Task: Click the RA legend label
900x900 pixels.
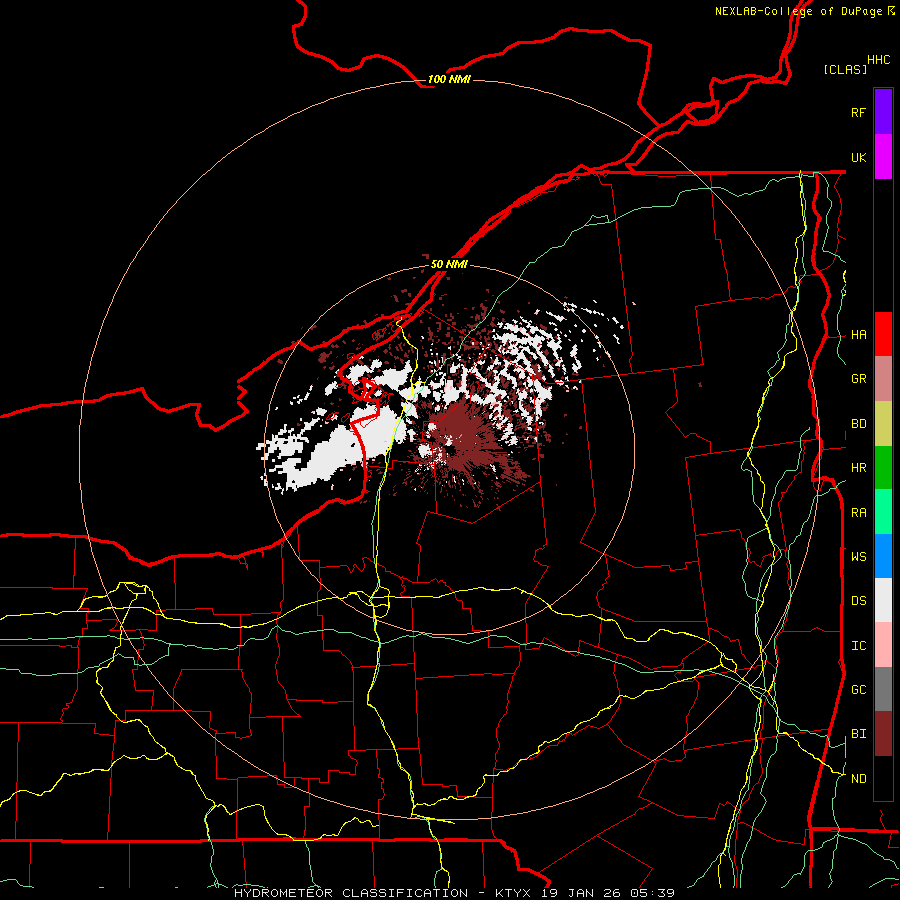Action: point(858,513)
